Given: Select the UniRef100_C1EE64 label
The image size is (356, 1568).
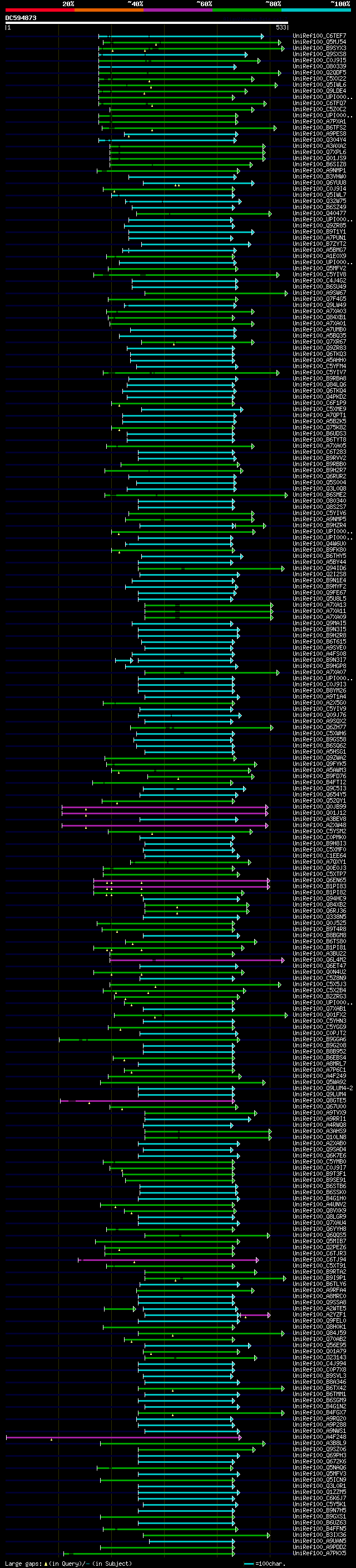Looking at the screenshot, I should coord(319,856).
